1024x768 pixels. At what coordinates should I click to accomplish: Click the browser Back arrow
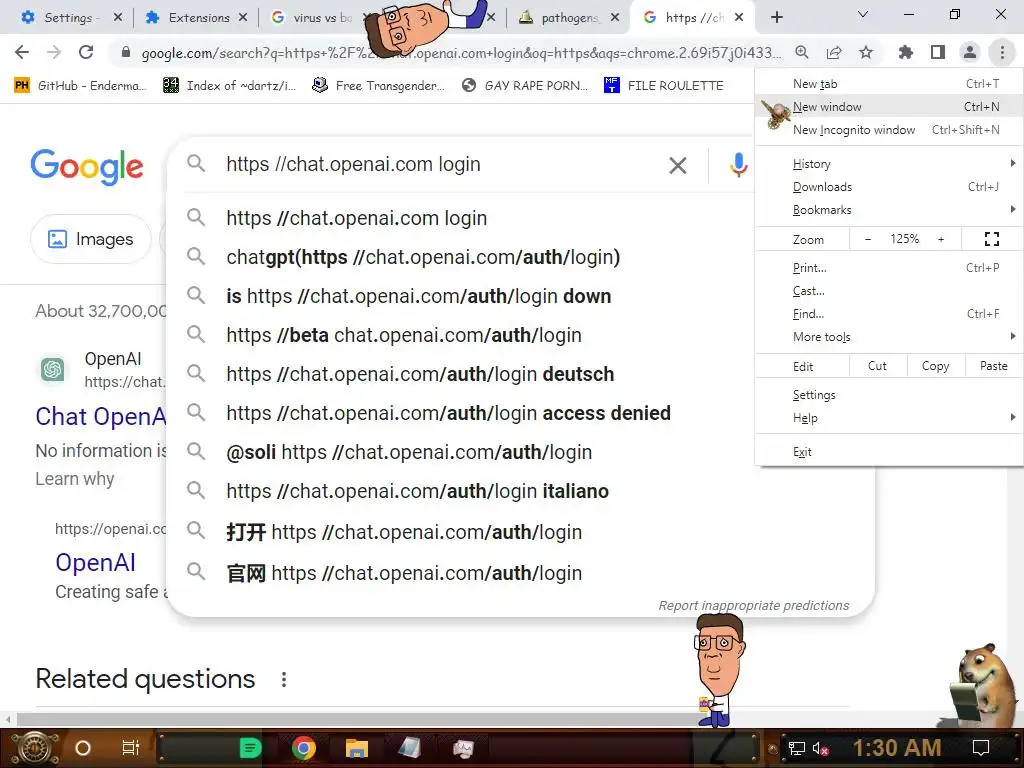point(22,52)
